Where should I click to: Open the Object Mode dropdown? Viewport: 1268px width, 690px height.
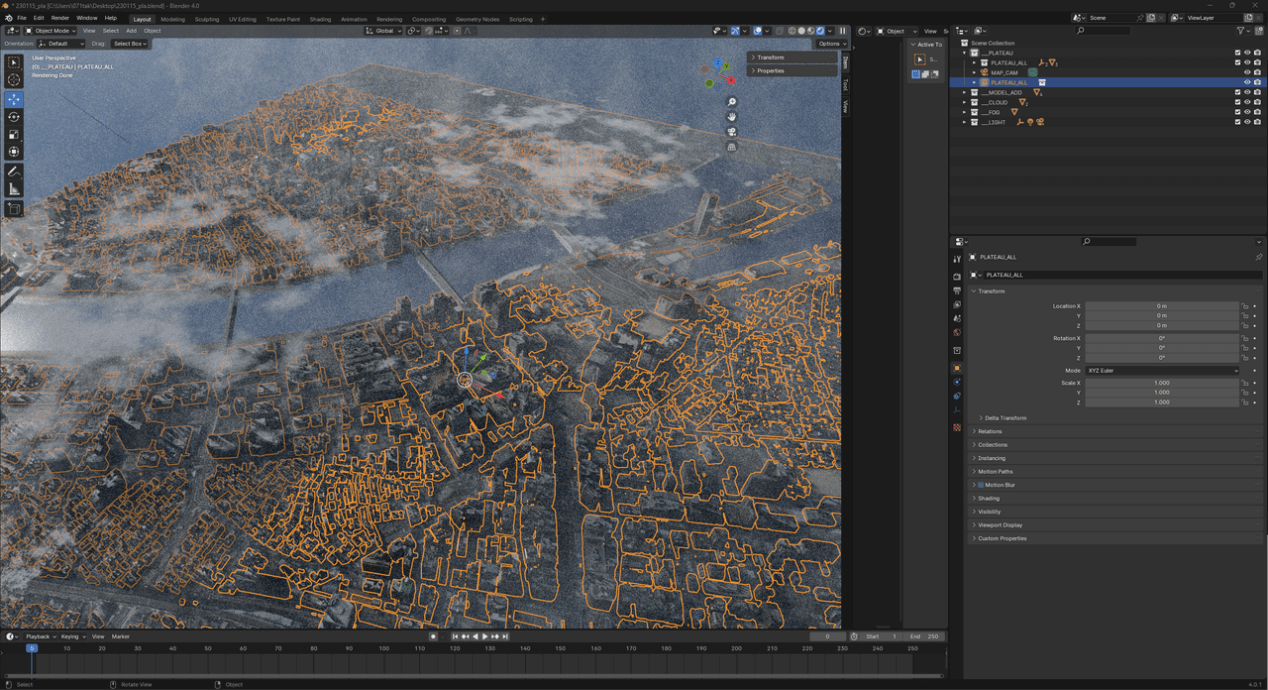click(50, 31)
